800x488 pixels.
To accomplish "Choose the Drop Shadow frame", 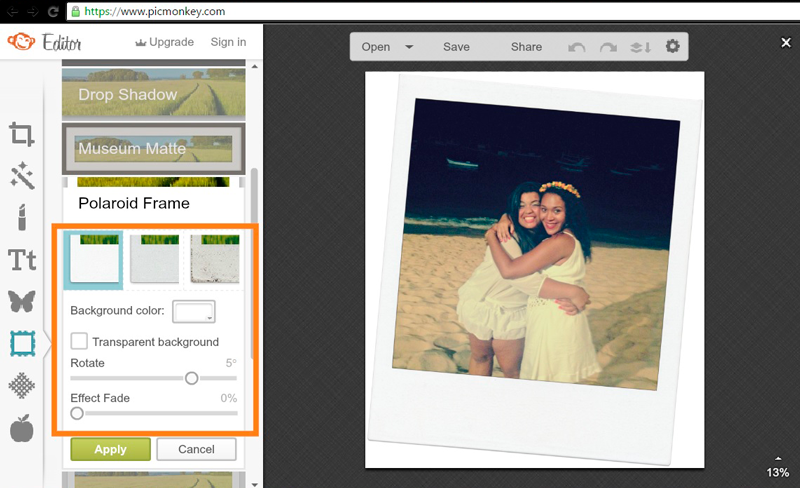I will pyautogui.click(x=154, y=93).
